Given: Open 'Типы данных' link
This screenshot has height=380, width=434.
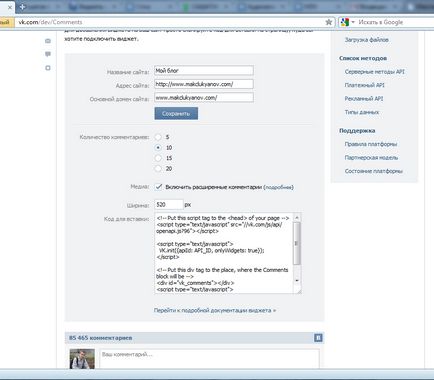Looking at the screenshot, I should click(362, 112).
